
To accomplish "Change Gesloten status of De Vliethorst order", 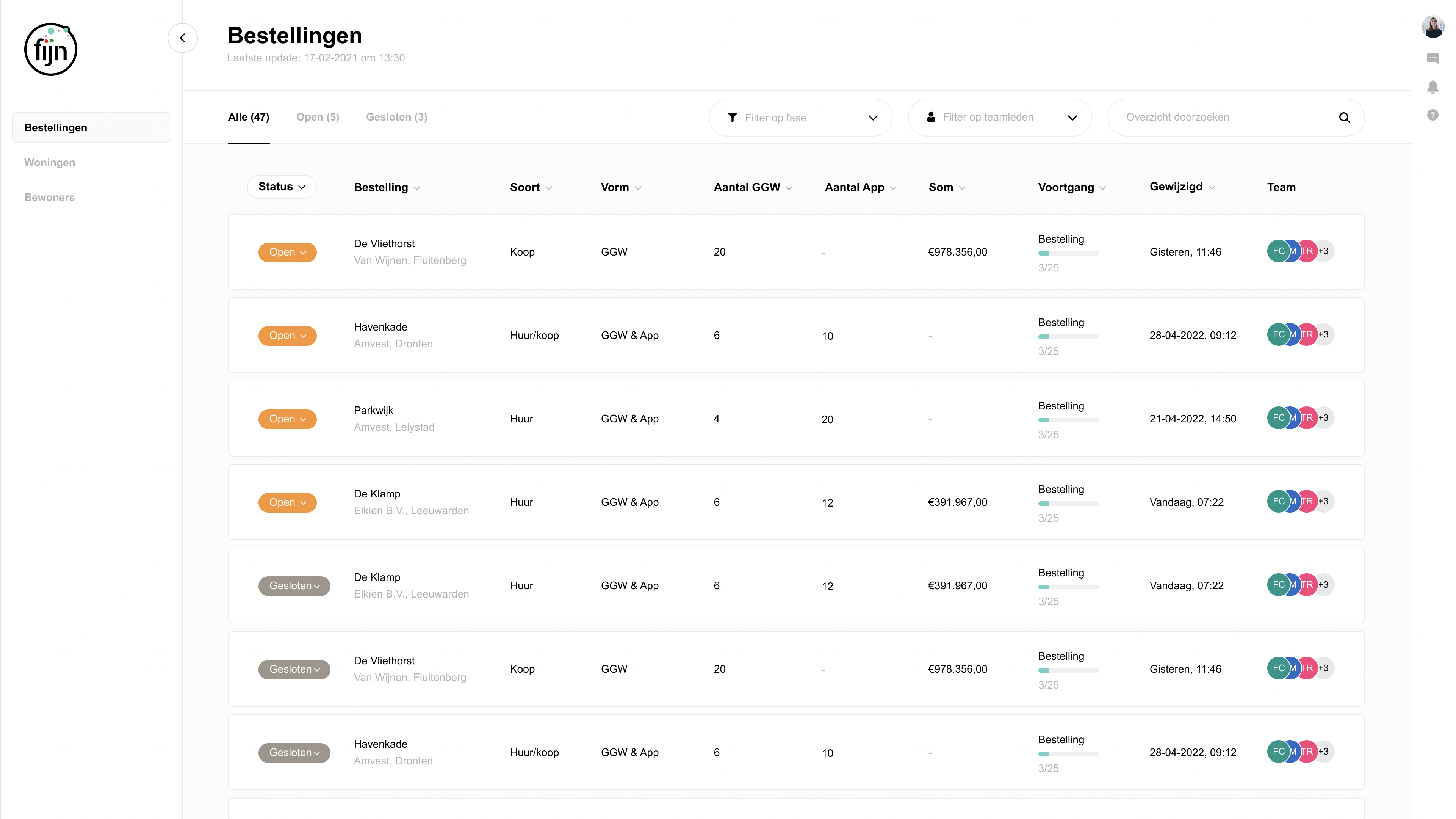I will (294, 669).
